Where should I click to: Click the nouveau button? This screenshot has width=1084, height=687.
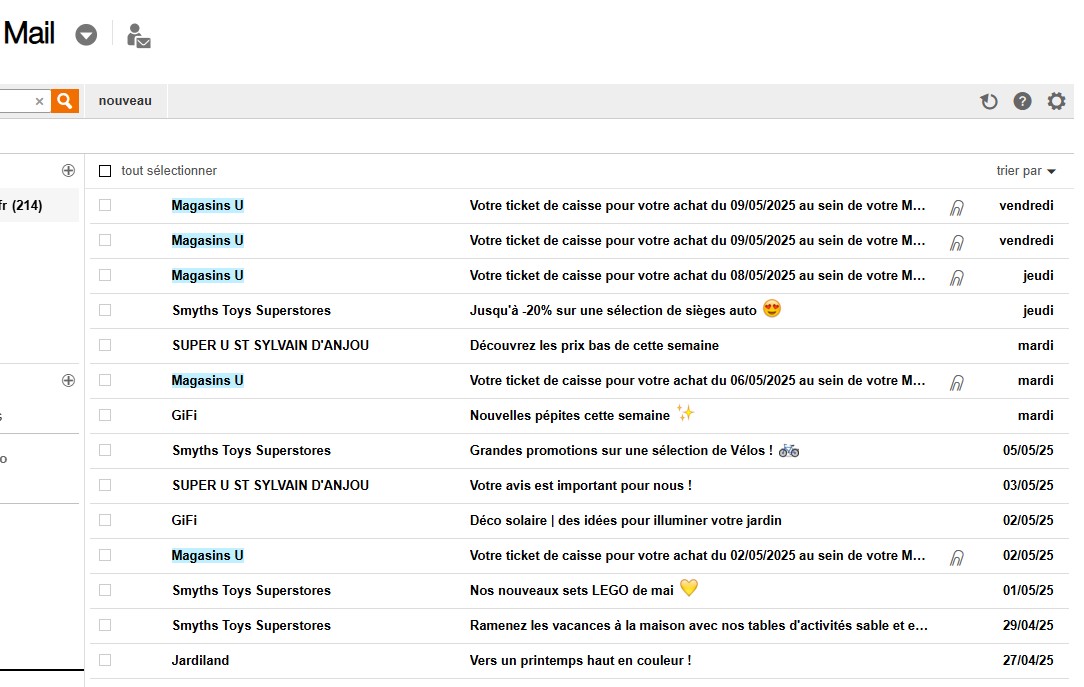tap(125, 101)
